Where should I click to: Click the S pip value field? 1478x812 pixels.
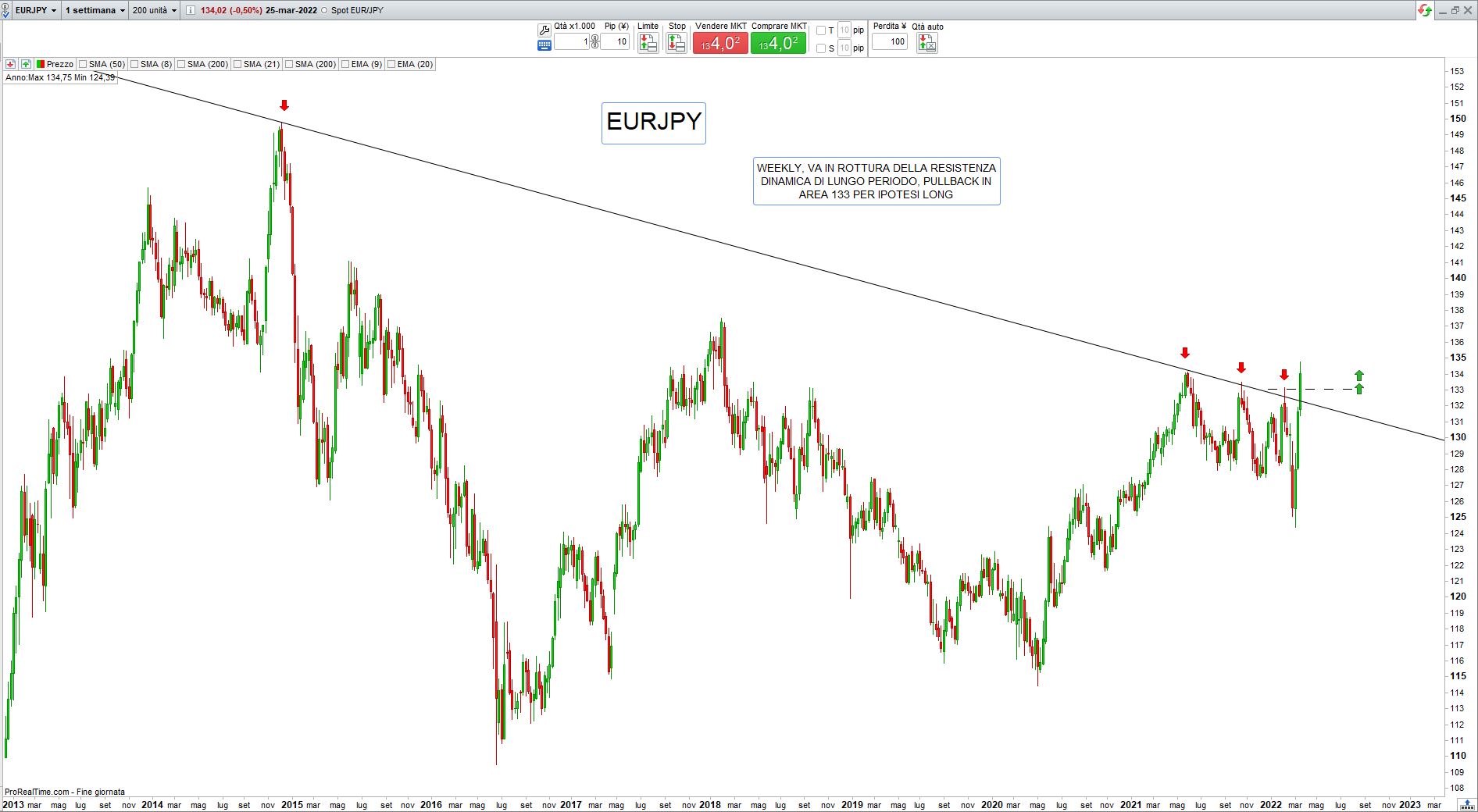(844, 48)
